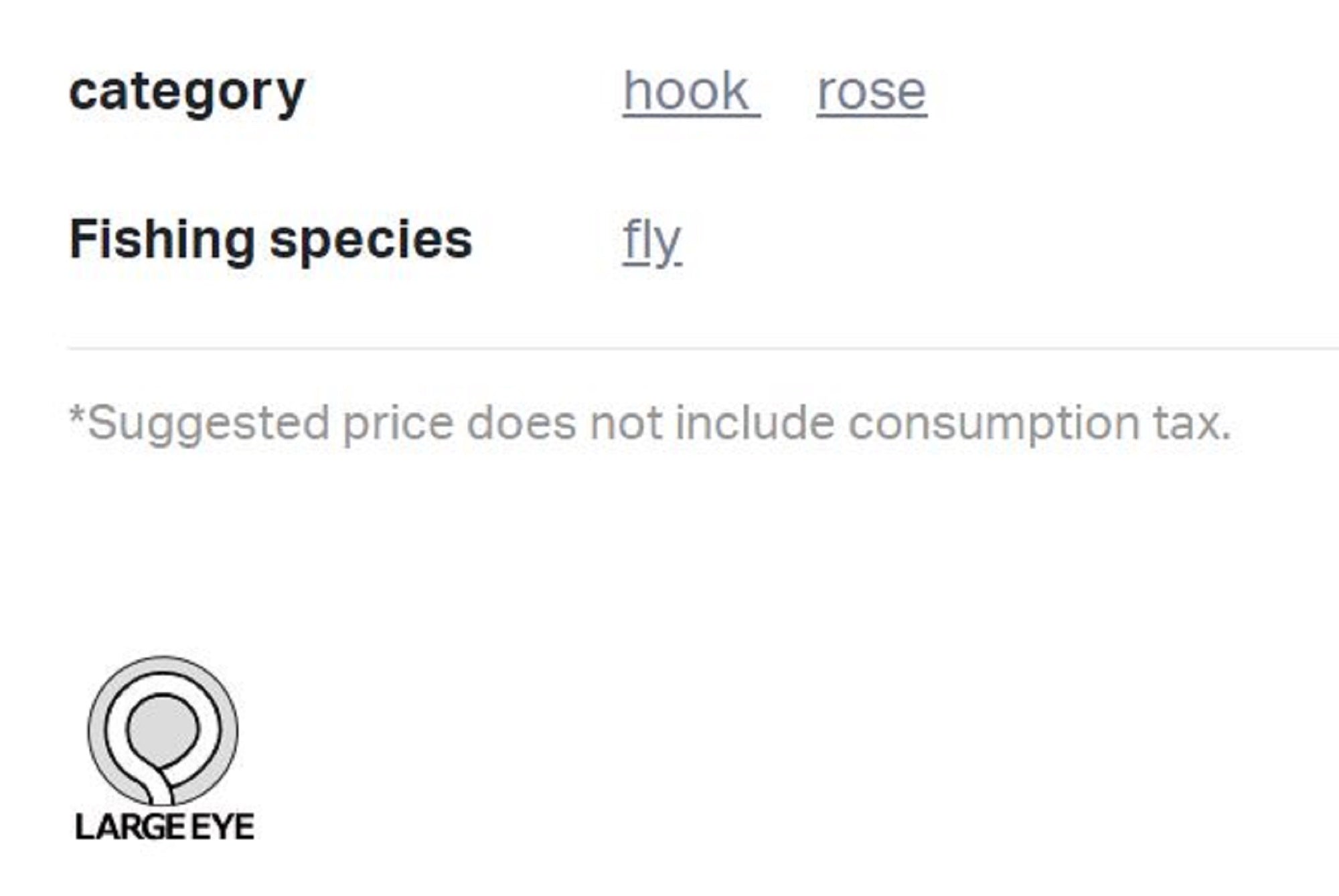Image resolution: width=1339 pixels, height=896 pixels.
Task: Click the Large Eye hook icon
Action: [163, 731]
